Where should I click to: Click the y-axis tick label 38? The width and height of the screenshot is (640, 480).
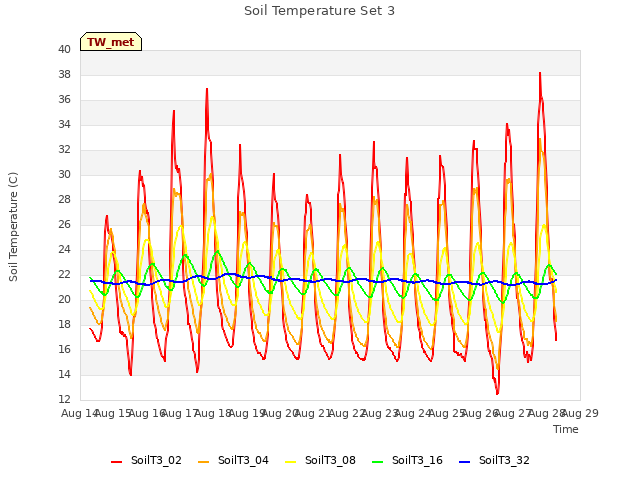click(64, 74)
